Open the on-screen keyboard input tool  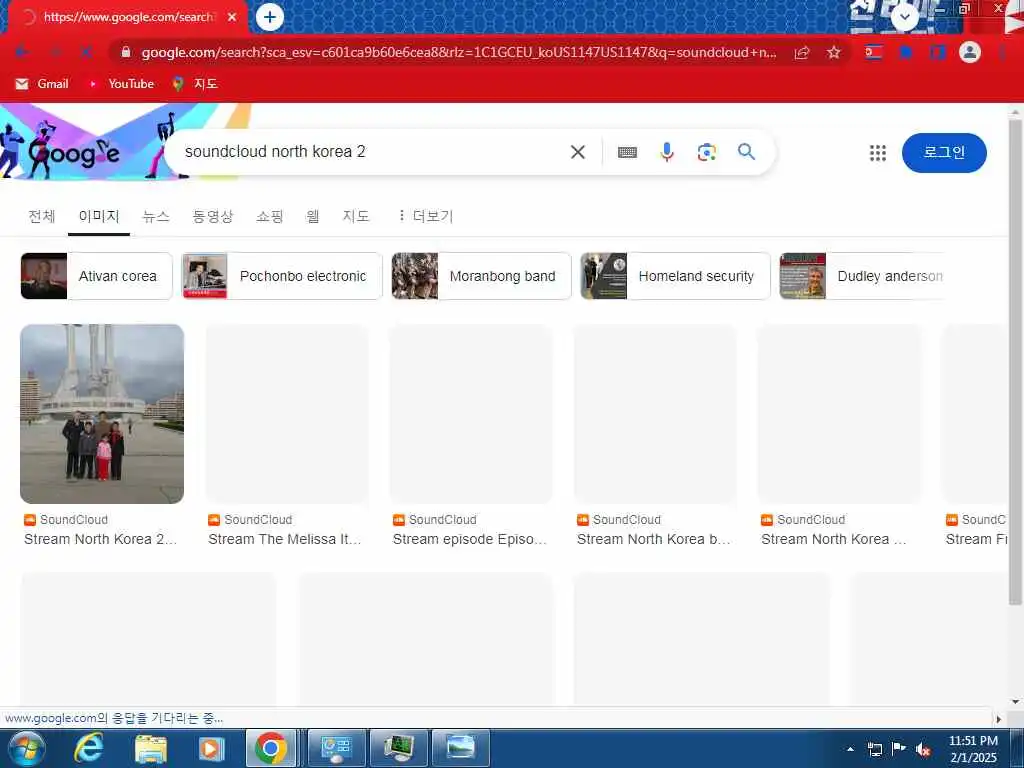click(627, 152)
